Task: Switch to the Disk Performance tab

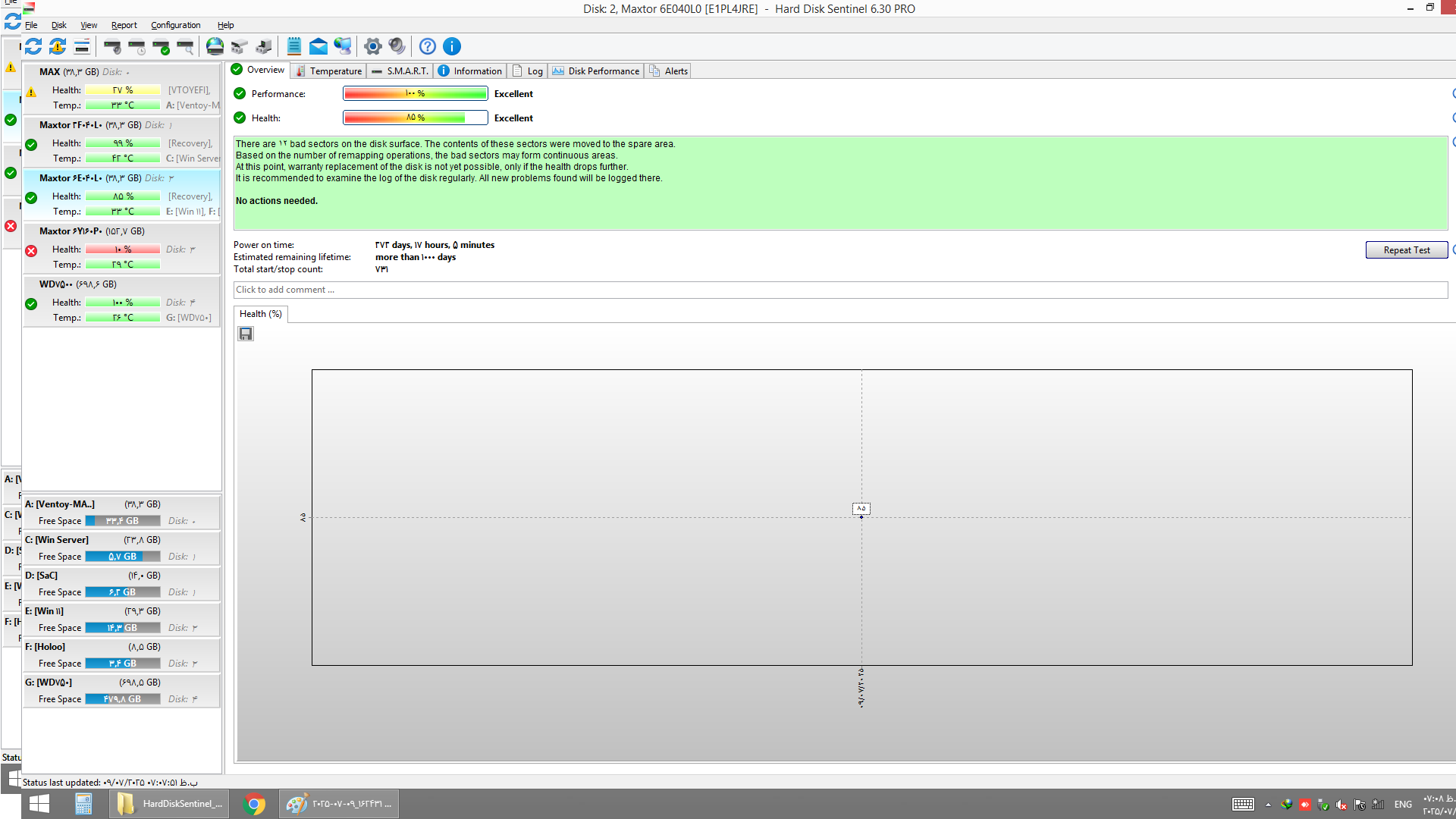Action: pyautogui.click(x=596, y=71)
